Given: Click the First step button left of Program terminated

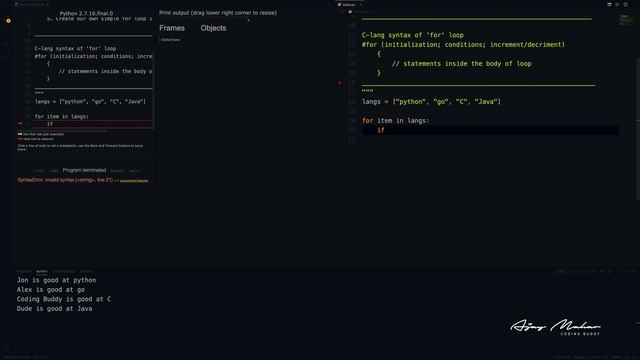Looking at the screenshot, I should coord(38,171).
